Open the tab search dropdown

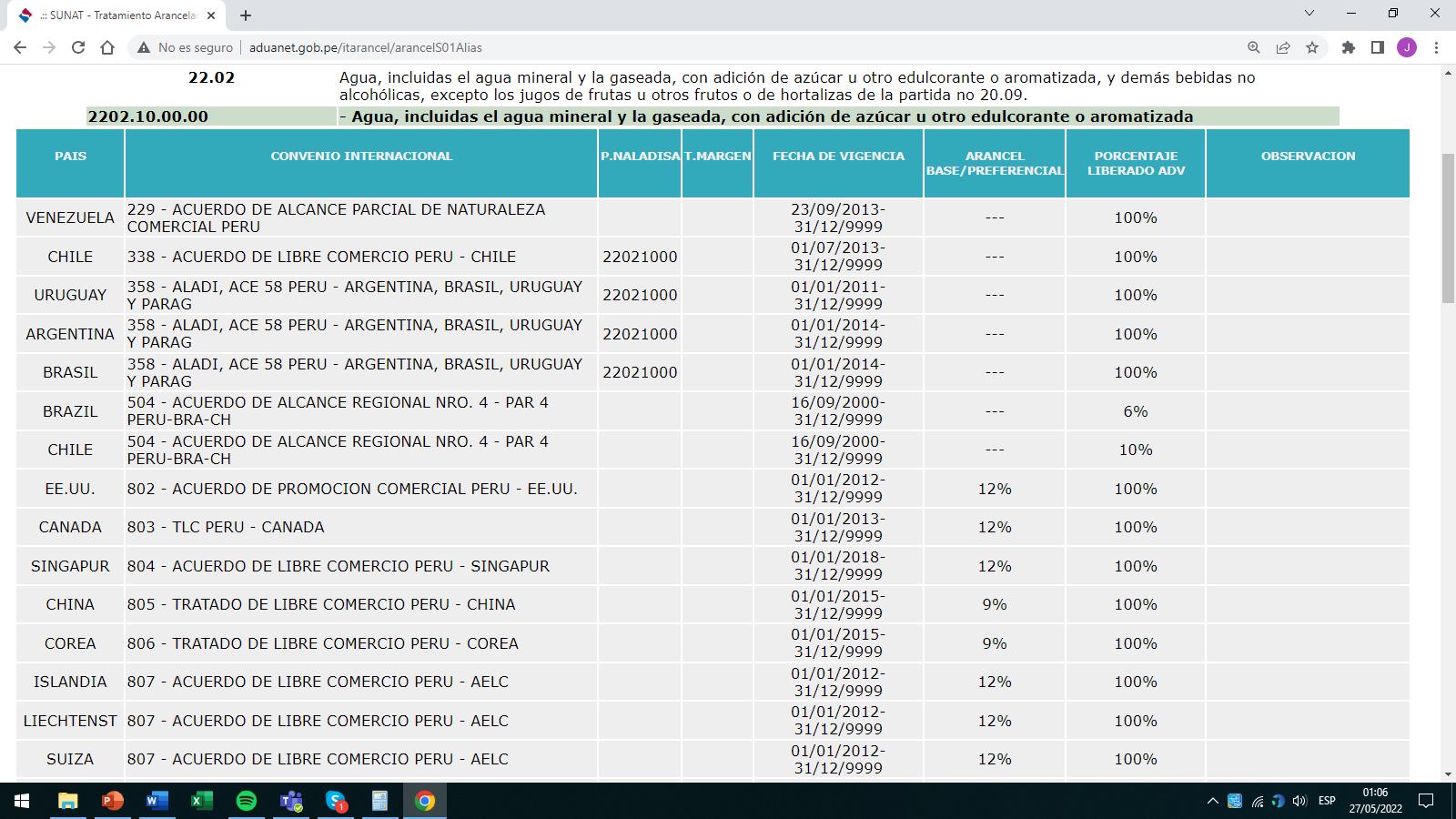coord(1309,14)
